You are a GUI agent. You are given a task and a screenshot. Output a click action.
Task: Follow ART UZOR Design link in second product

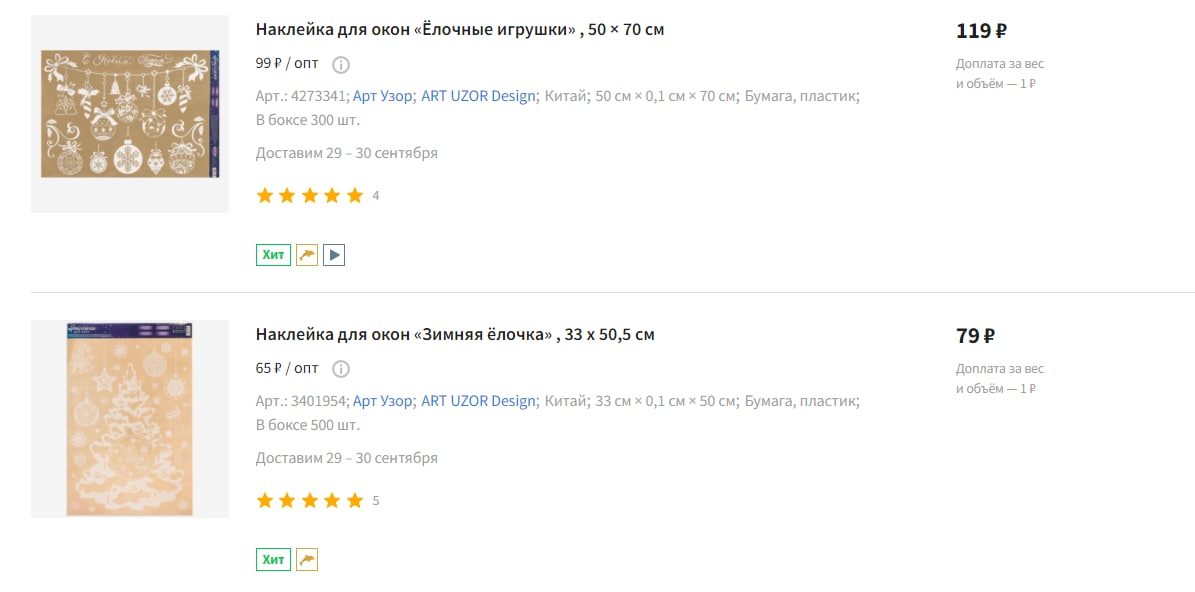coord(479,401)
